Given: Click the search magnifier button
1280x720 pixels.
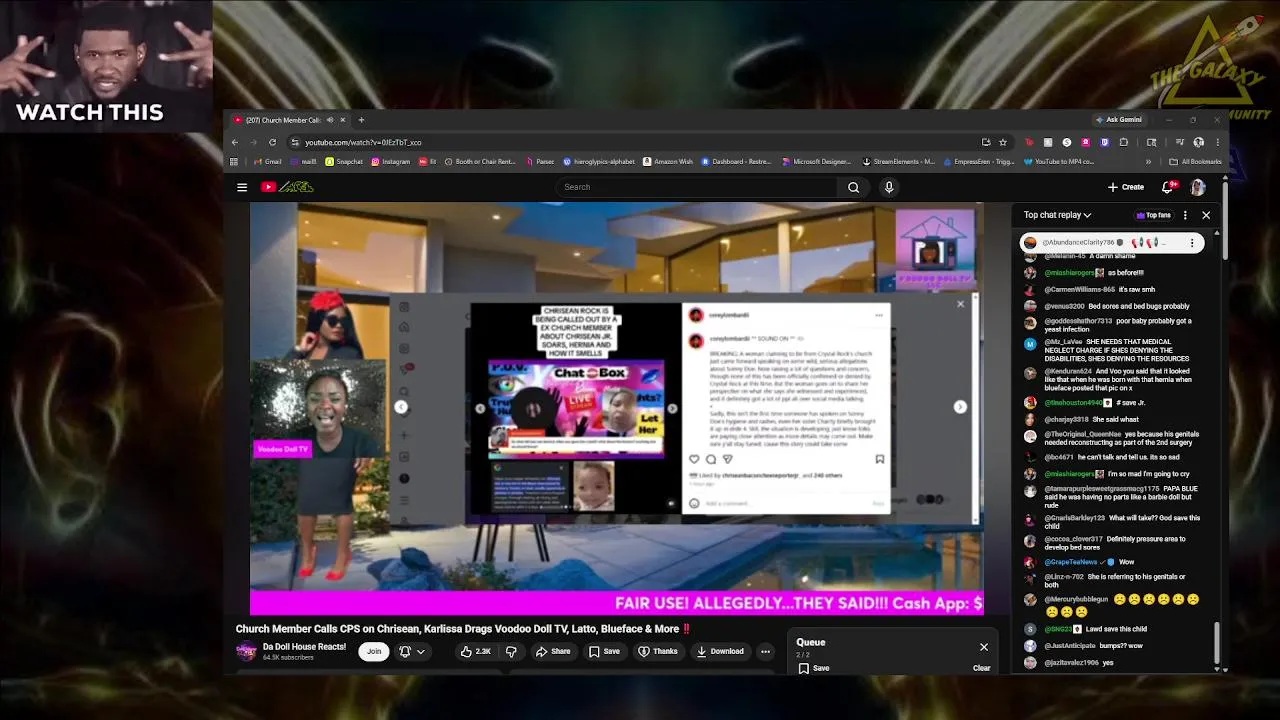Looking at the screenshot, I should coord(853,187).
